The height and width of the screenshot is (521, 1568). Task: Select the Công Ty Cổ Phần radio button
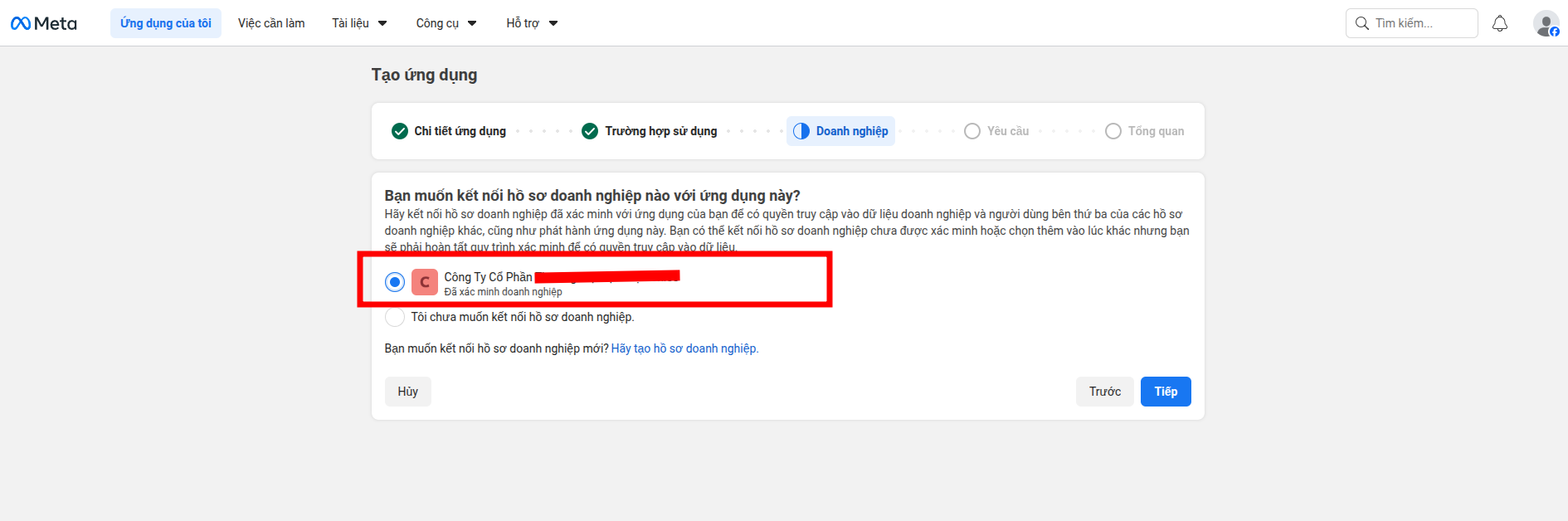click(395, 282)
